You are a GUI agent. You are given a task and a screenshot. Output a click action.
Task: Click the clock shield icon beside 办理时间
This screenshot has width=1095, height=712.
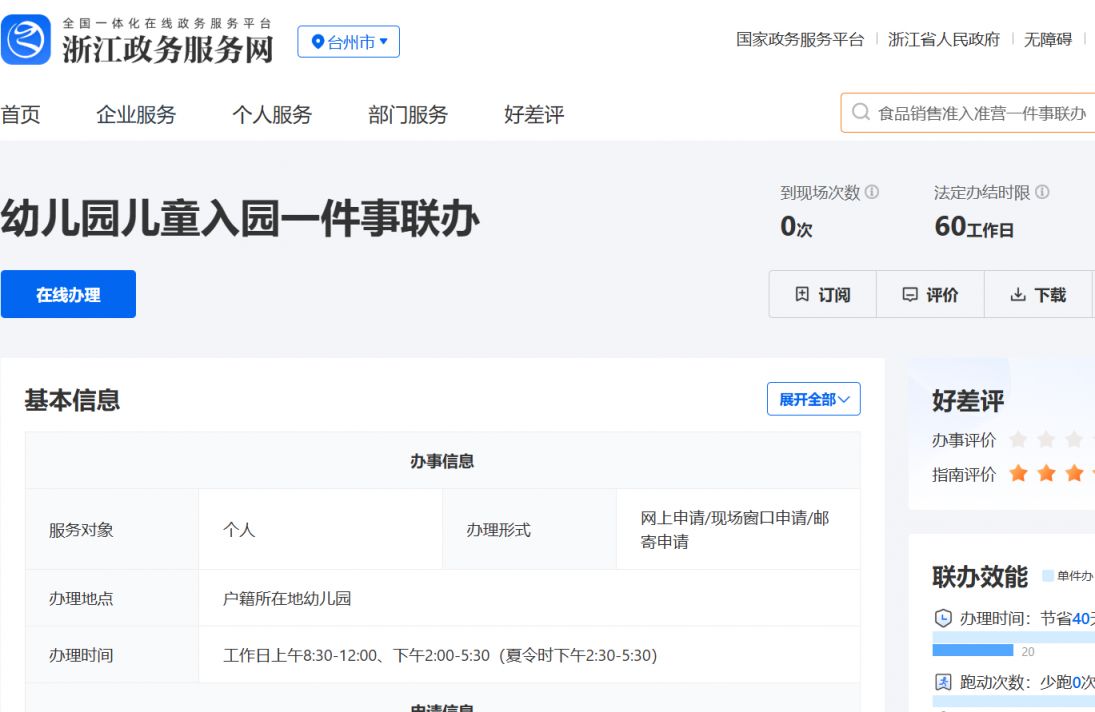pyautogui.click(x=943, y=618)
